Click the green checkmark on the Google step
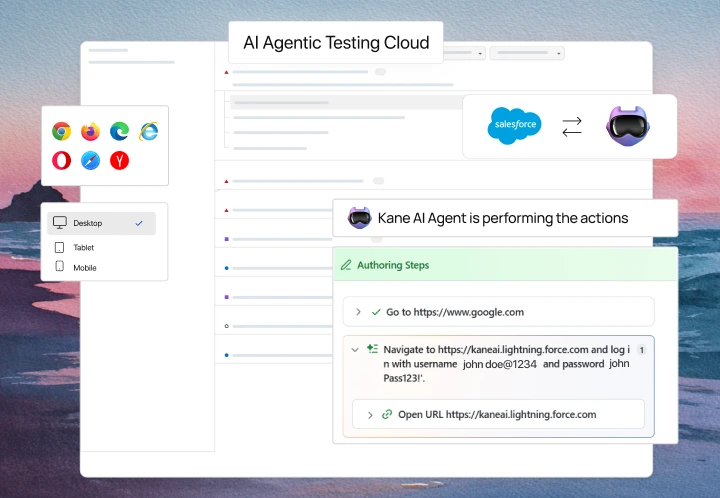The width and height of the screenshot is (720, 498). click(376, 312)
